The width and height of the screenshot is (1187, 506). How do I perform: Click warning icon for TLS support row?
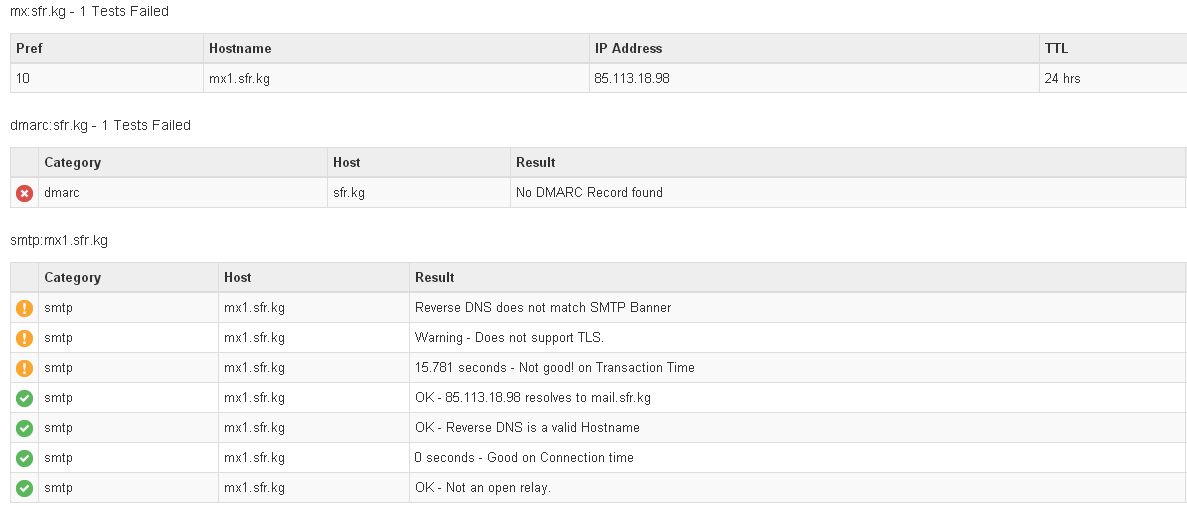point(24,338)
